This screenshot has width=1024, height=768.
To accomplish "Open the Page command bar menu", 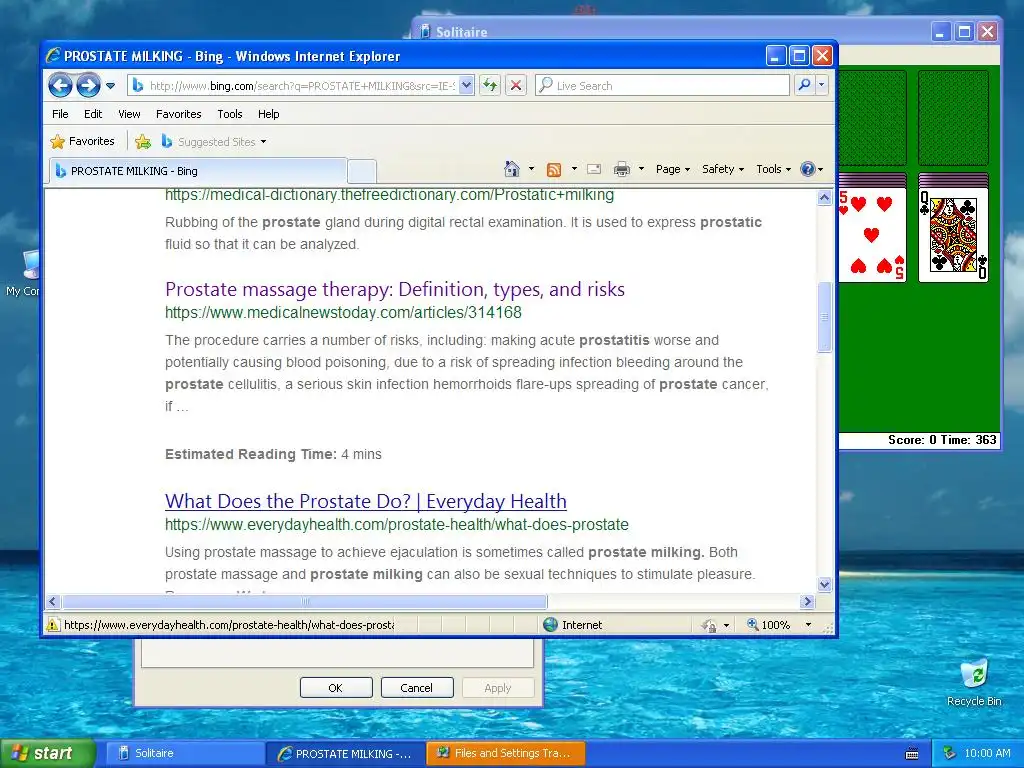I will pos(673,169).
